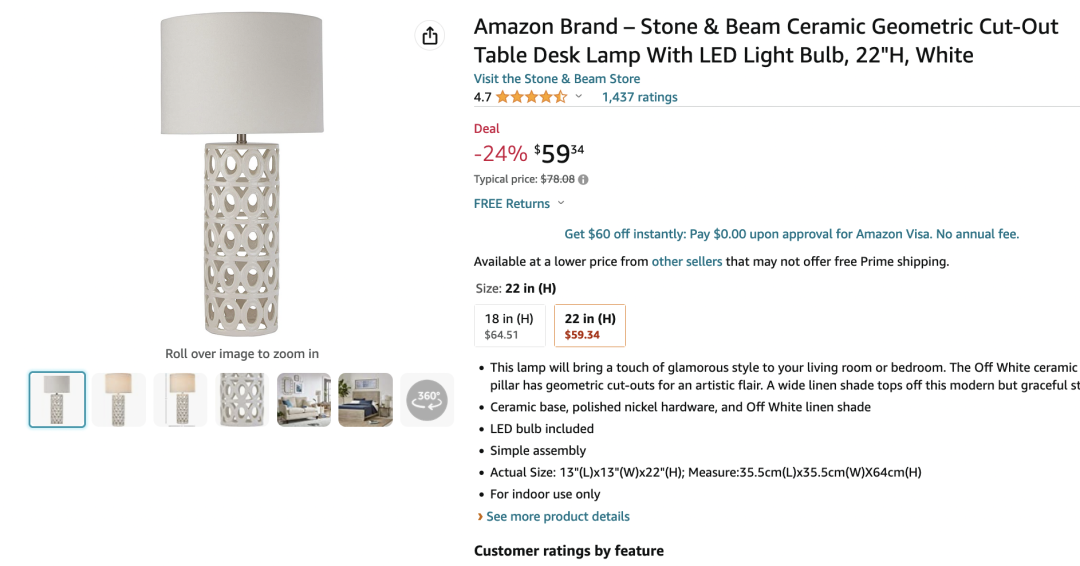View the third lamp thumbnail

[181, 399]
